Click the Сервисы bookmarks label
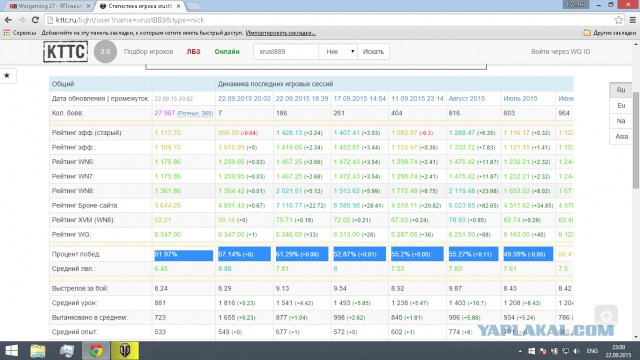The image size is (640, 360). [x=24, y=33]
